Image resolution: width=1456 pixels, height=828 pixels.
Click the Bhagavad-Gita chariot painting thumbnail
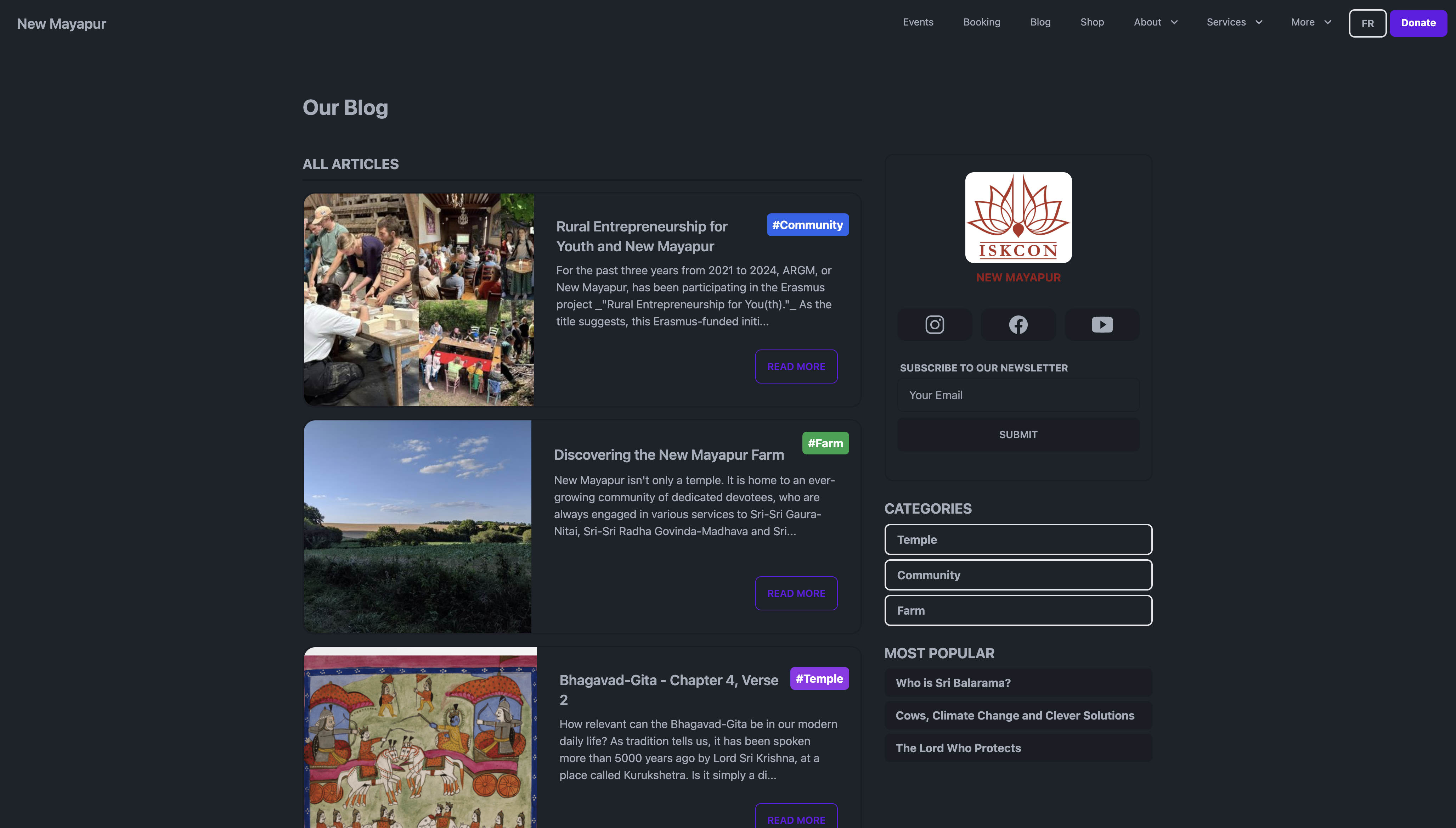(x=420, y=737)
